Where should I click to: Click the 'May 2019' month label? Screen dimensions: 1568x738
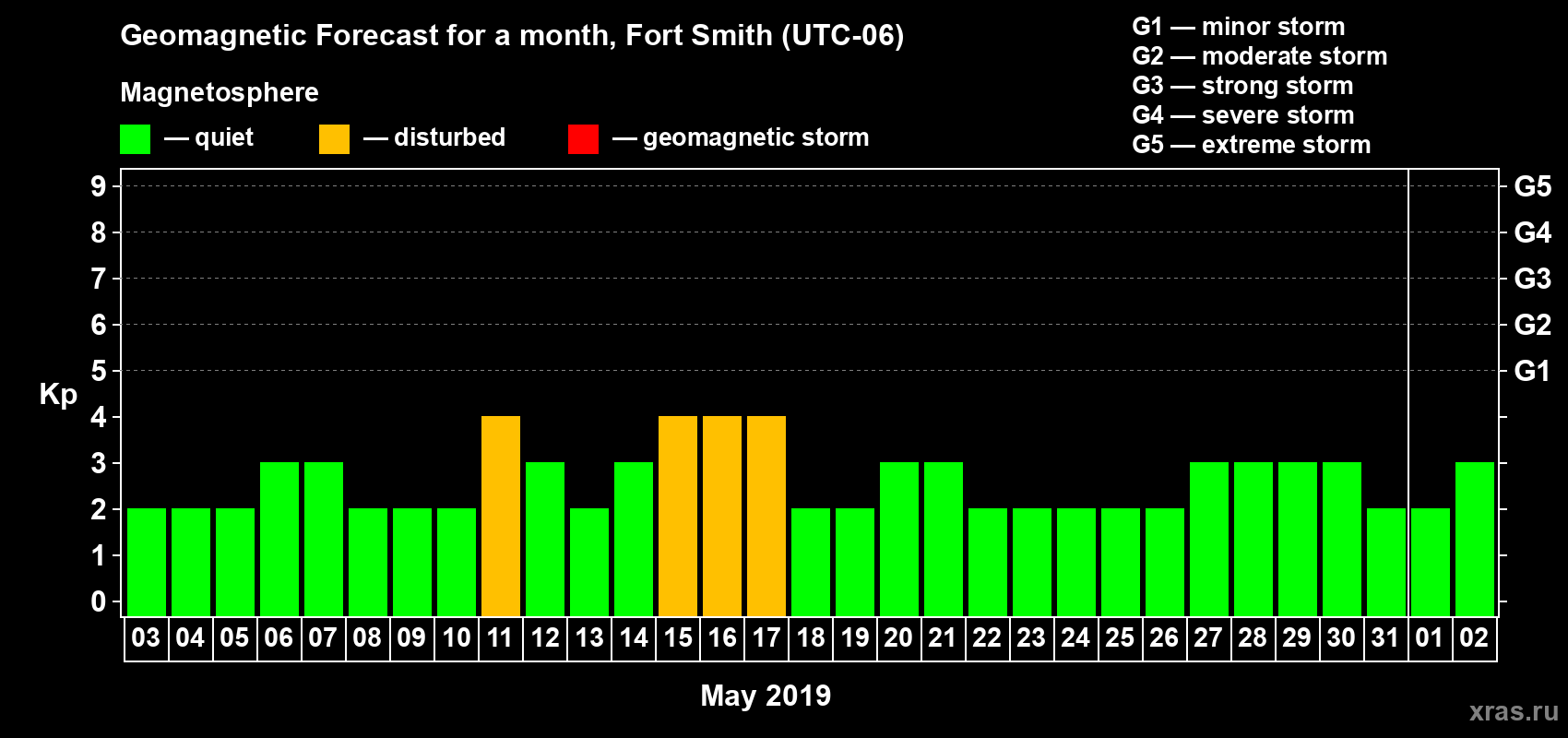click(766, 696)
